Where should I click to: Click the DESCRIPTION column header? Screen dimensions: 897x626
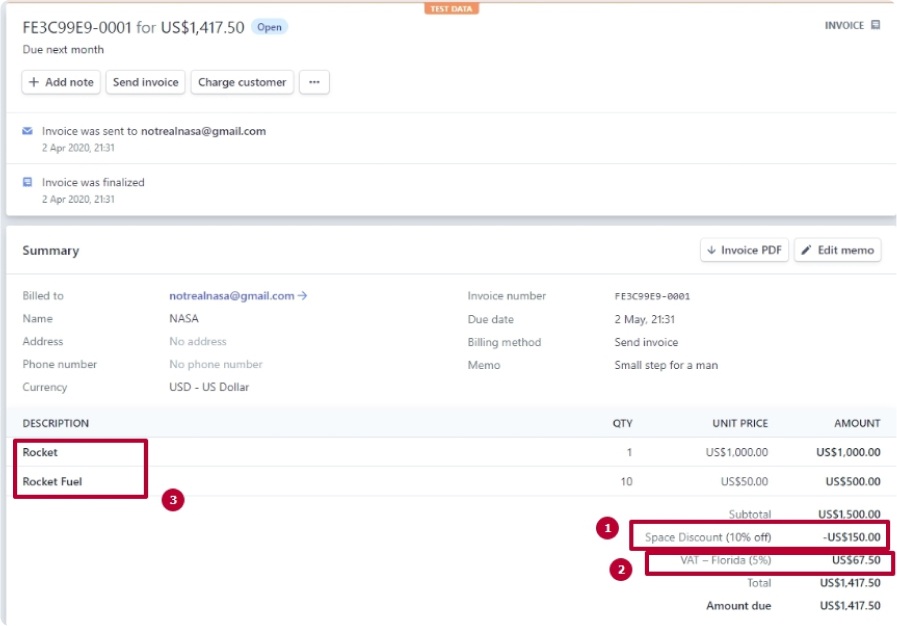[56, 423]
